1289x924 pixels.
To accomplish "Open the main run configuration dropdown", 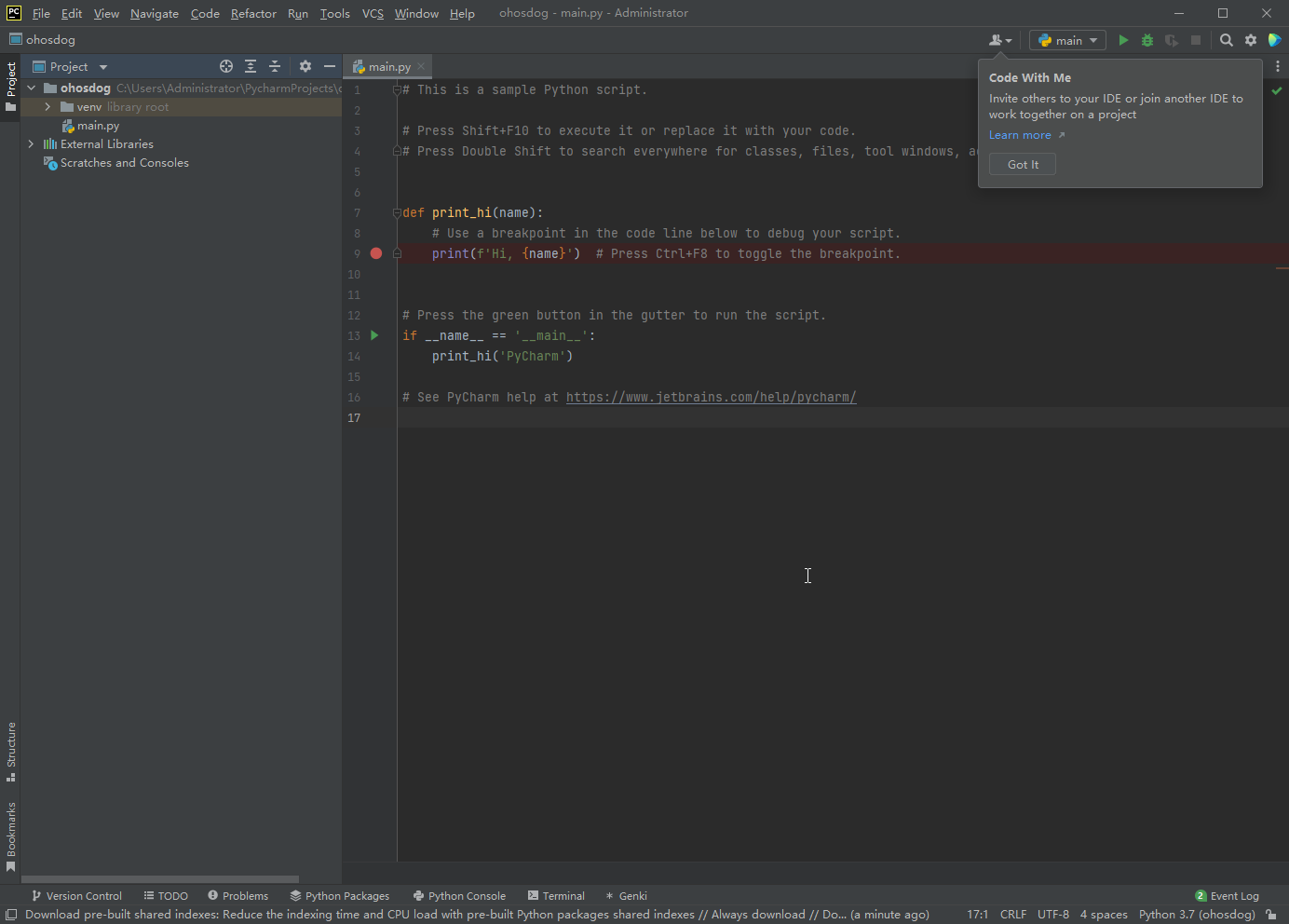I will click(1068, 40).
